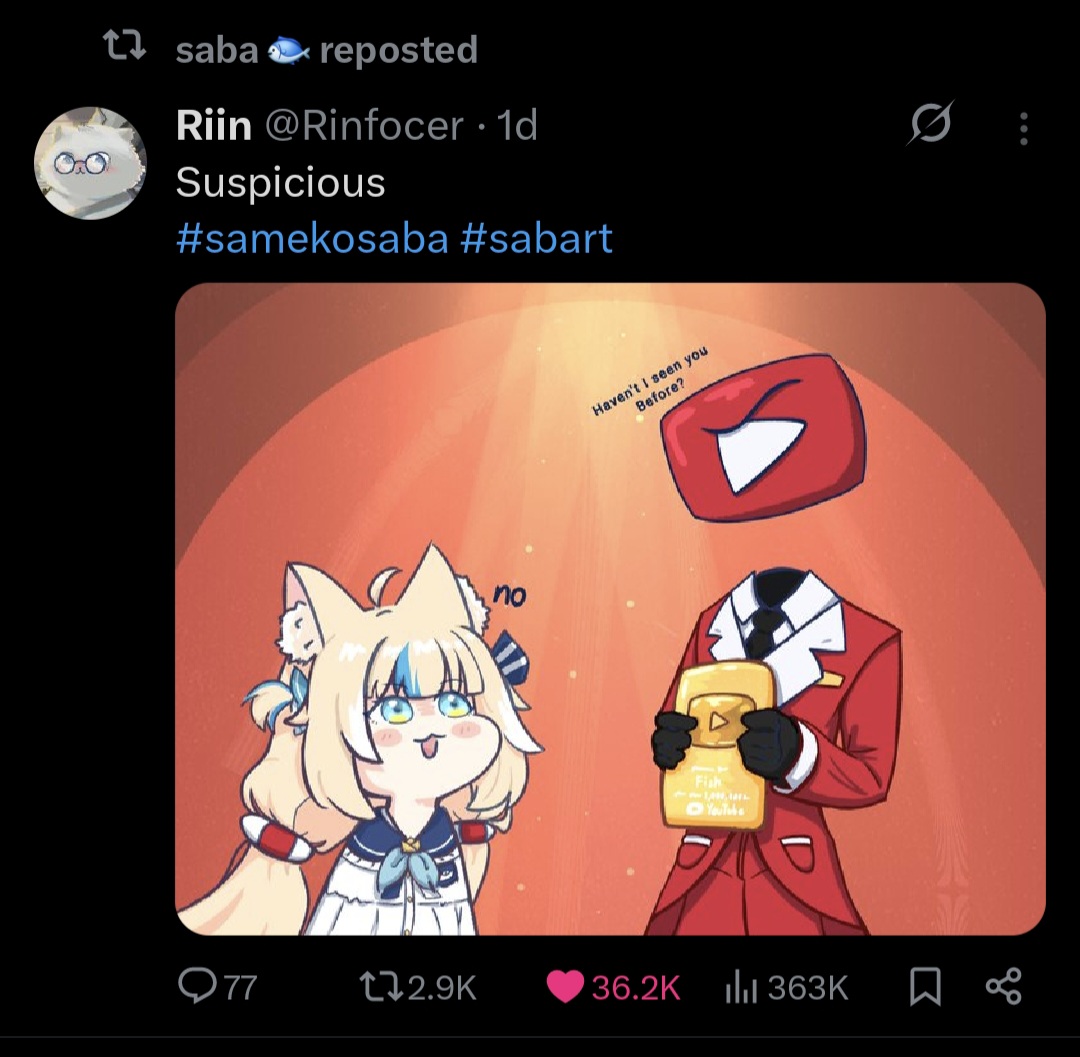Open the fan art image full view
Viewport: 1080px width, 1057px height.
[610, 609]
